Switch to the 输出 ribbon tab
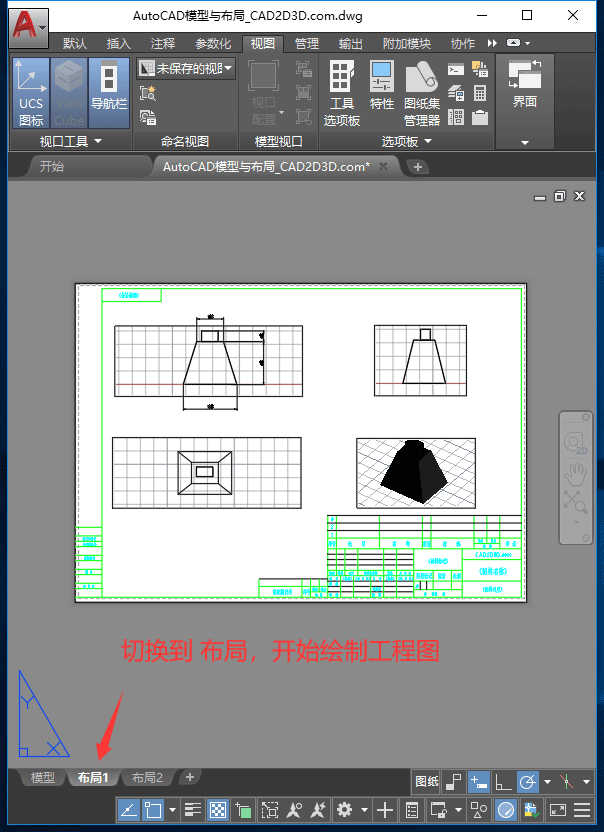Viewport: 604px width, 832px height. (350, 44)
